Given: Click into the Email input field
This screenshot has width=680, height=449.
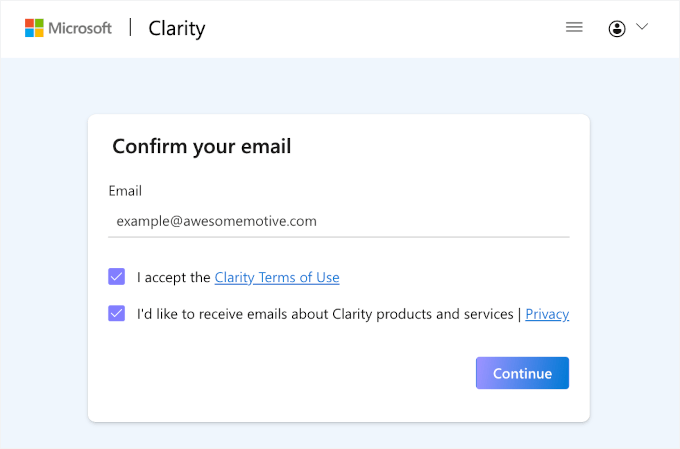Looking at the screenshot, I should click(338, 221).
